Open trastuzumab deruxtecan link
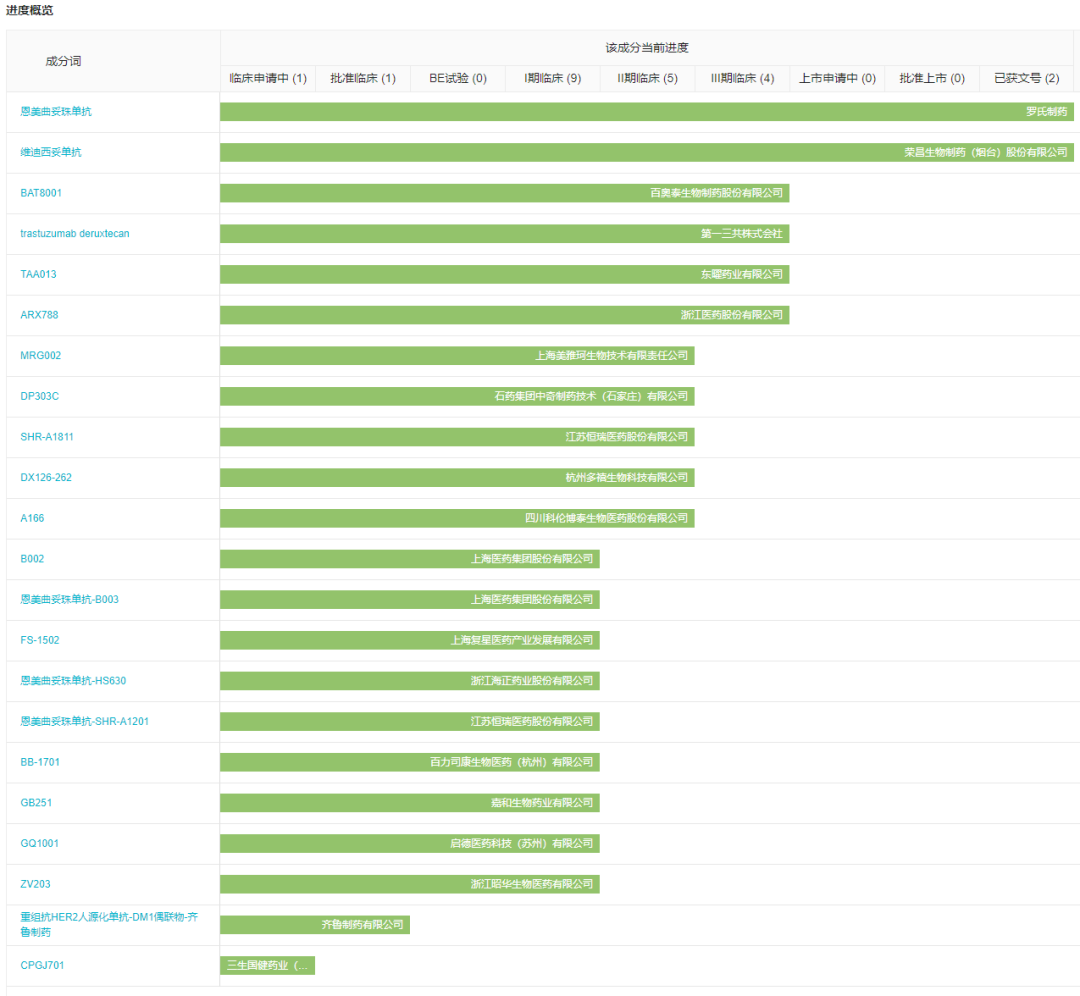Viewport: 1080px width, 996px height. pyautogui.click(x=75, y=234)
